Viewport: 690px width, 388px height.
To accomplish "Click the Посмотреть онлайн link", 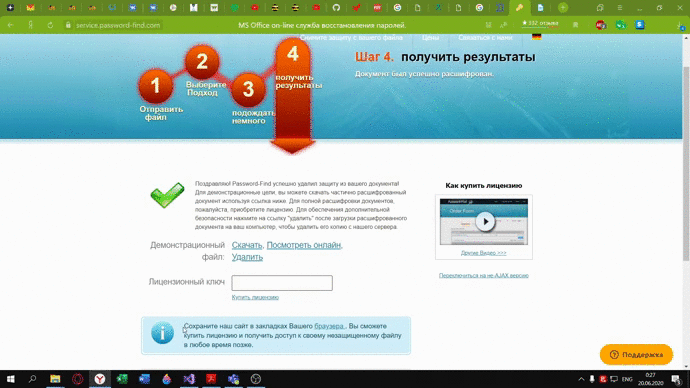I will tap(304, 245).
